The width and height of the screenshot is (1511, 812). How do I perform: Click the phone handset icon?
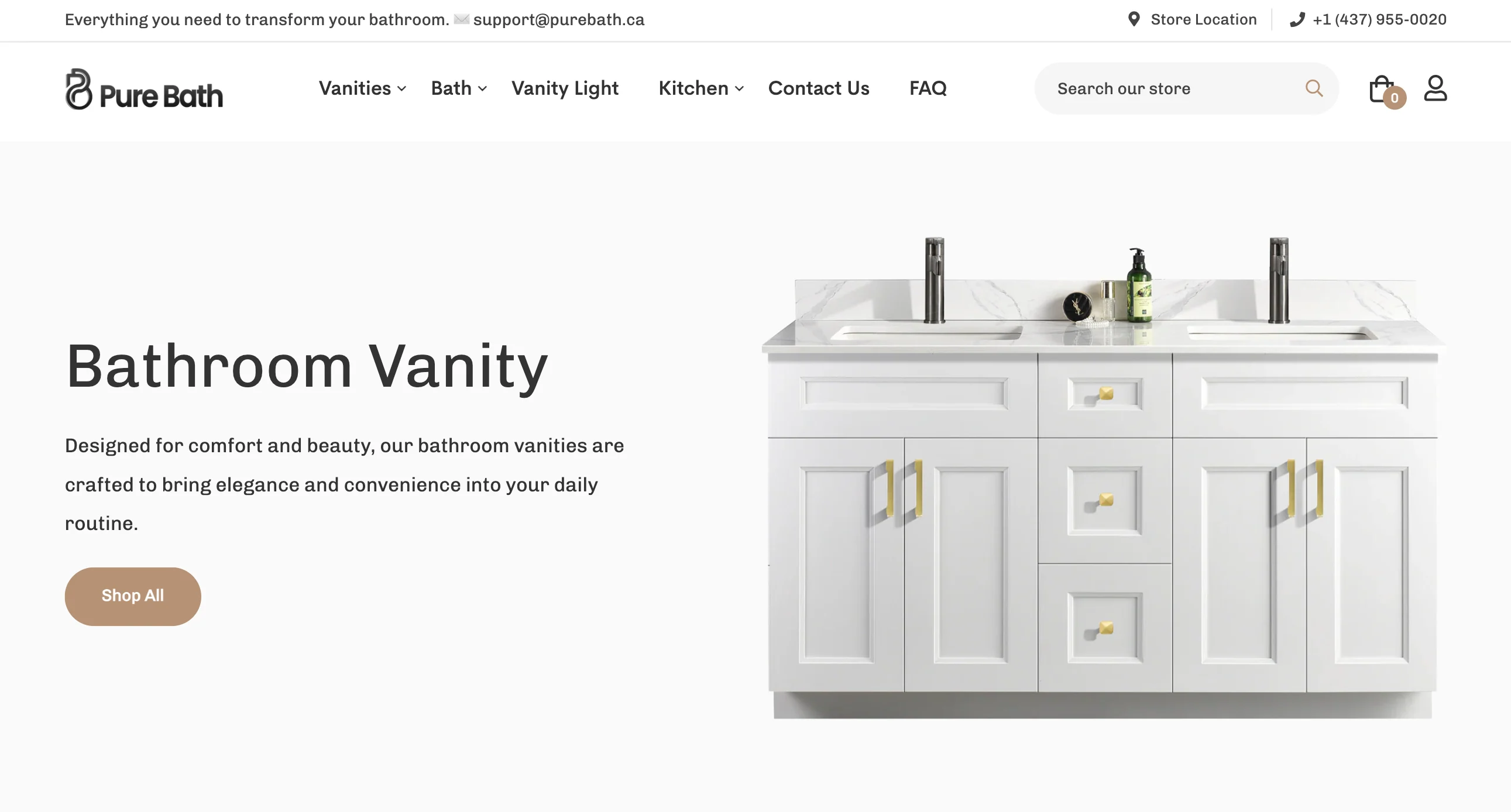click(x=1297, y=19)
